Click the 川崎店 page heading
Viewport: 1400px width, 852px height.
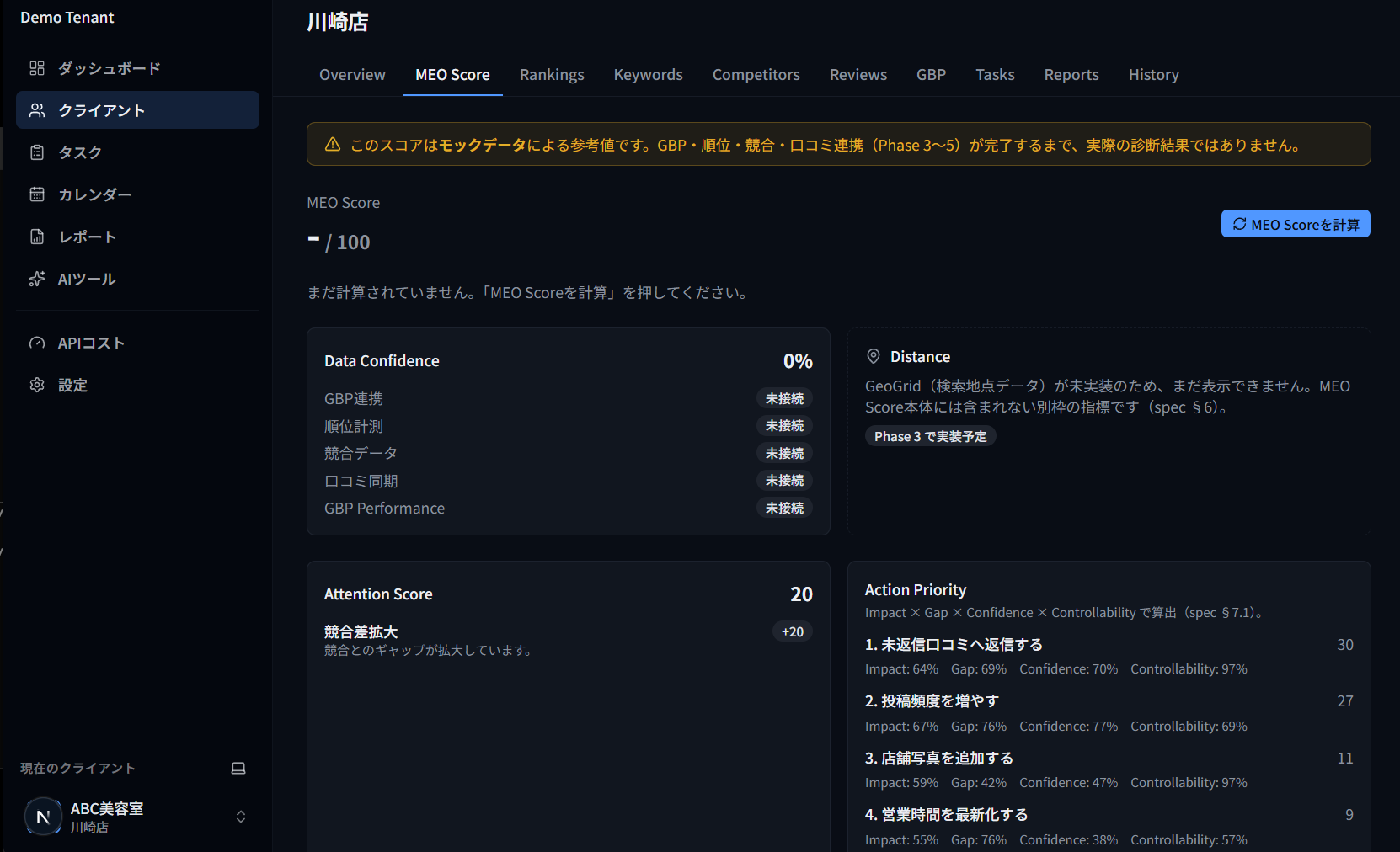pos(338,22)
